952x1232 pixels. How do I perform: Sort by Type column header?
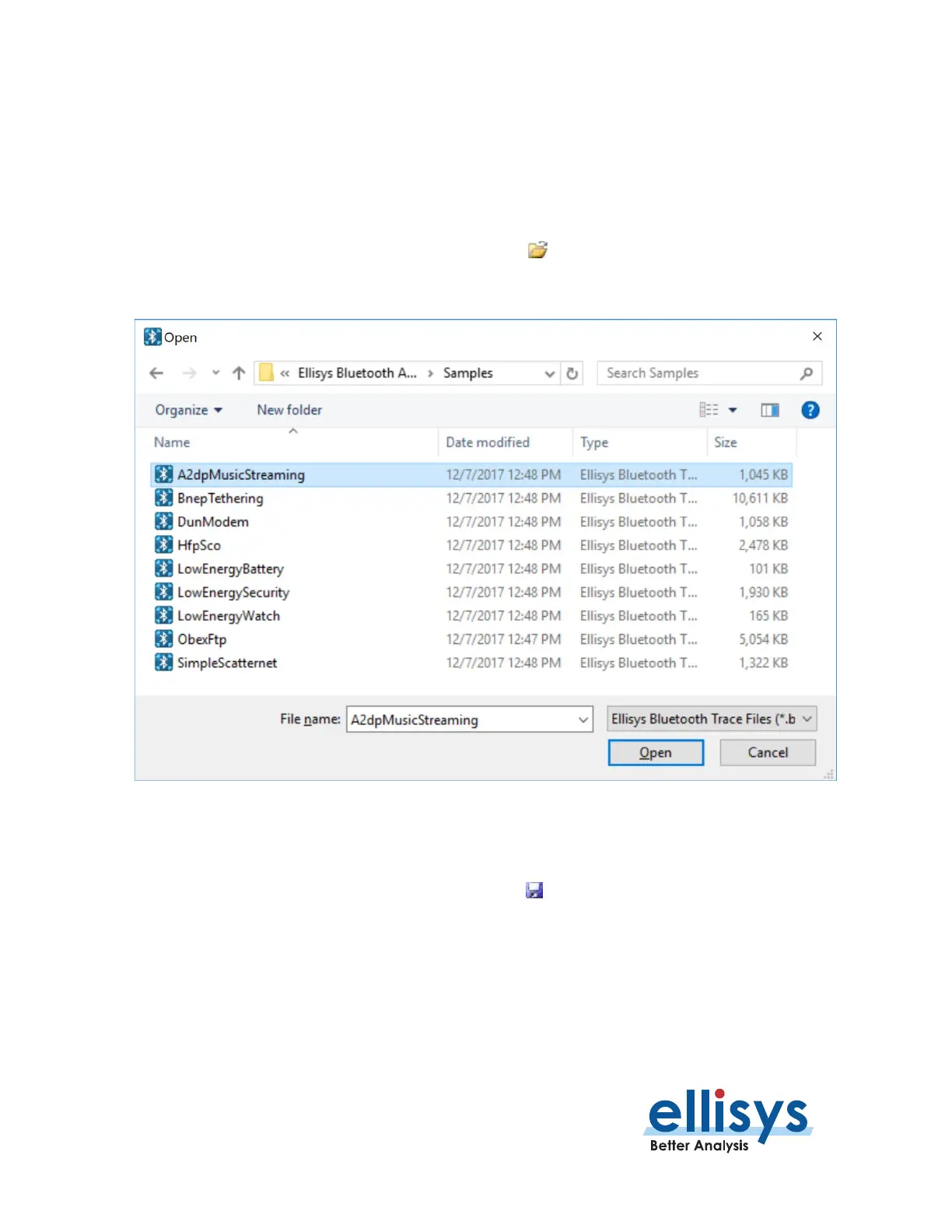tap(594, 442)
